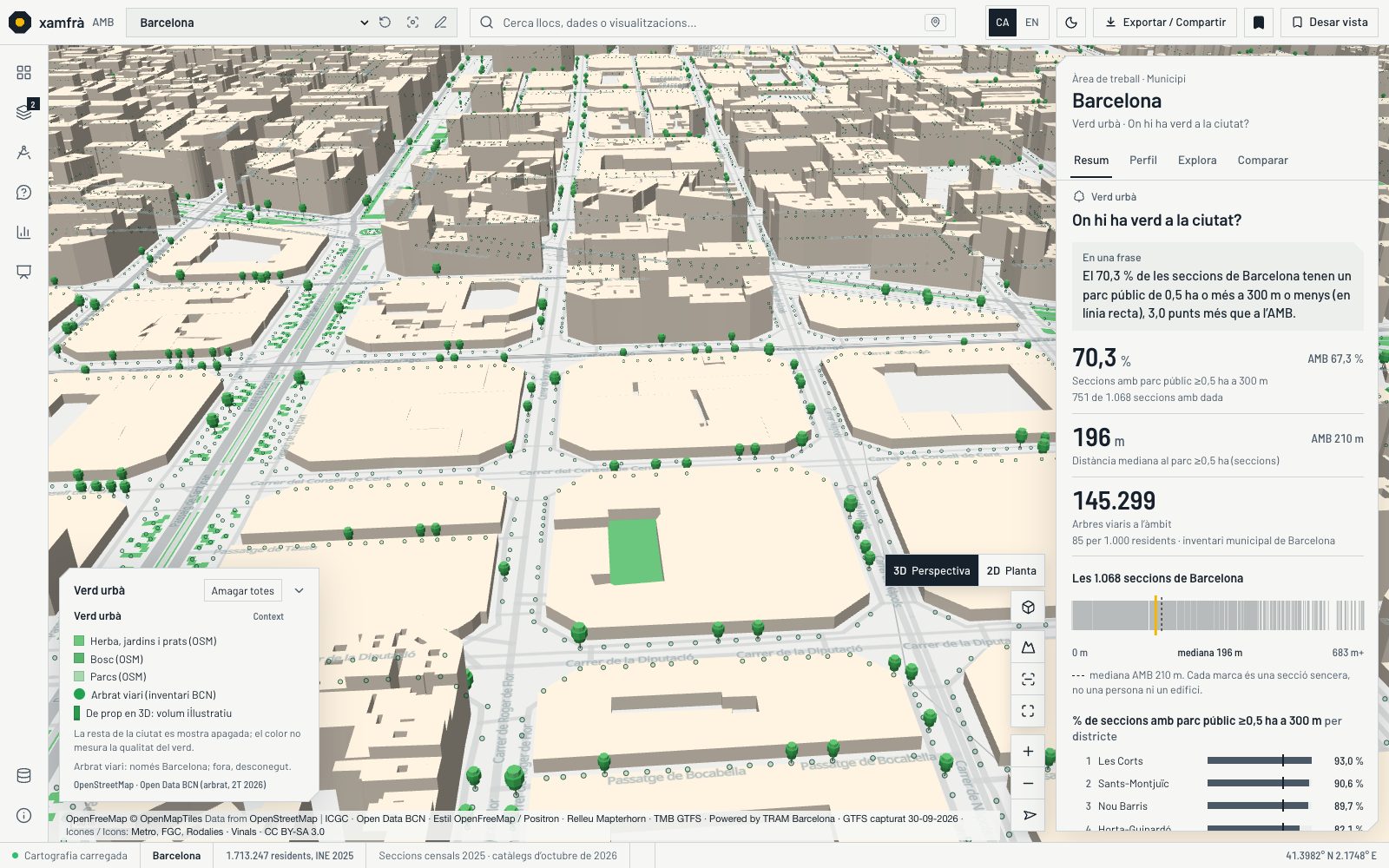Click the pencil edit icon in top bar
This screenshot has height=868, width=1389.
[441, 23]
